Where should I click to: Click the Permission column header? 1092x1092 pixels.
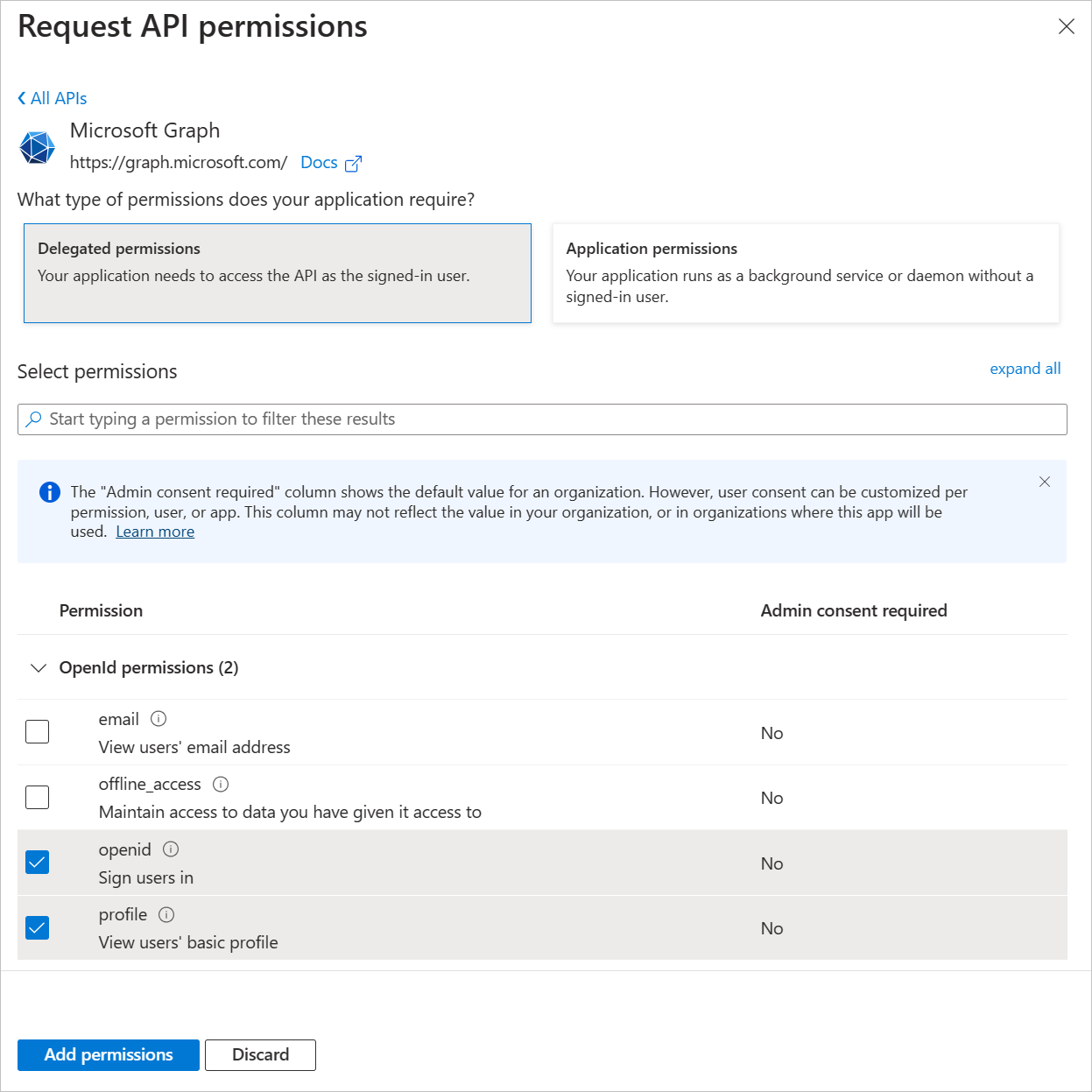(x=101, y=611)
